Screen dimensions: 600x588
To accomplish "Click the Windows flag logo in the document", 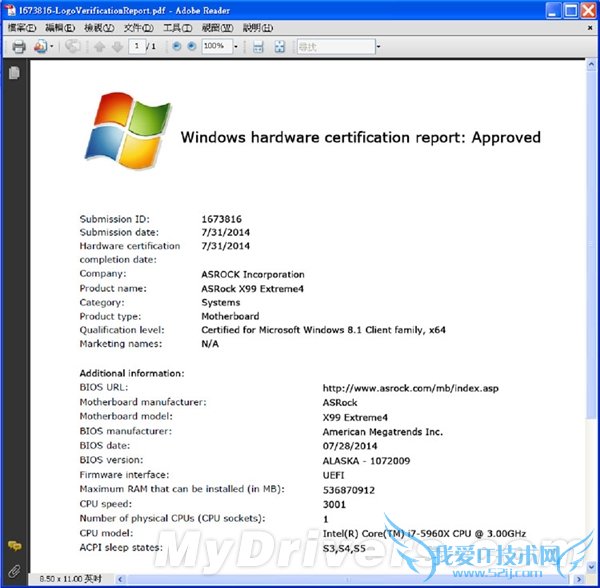I will pos(128,130).
